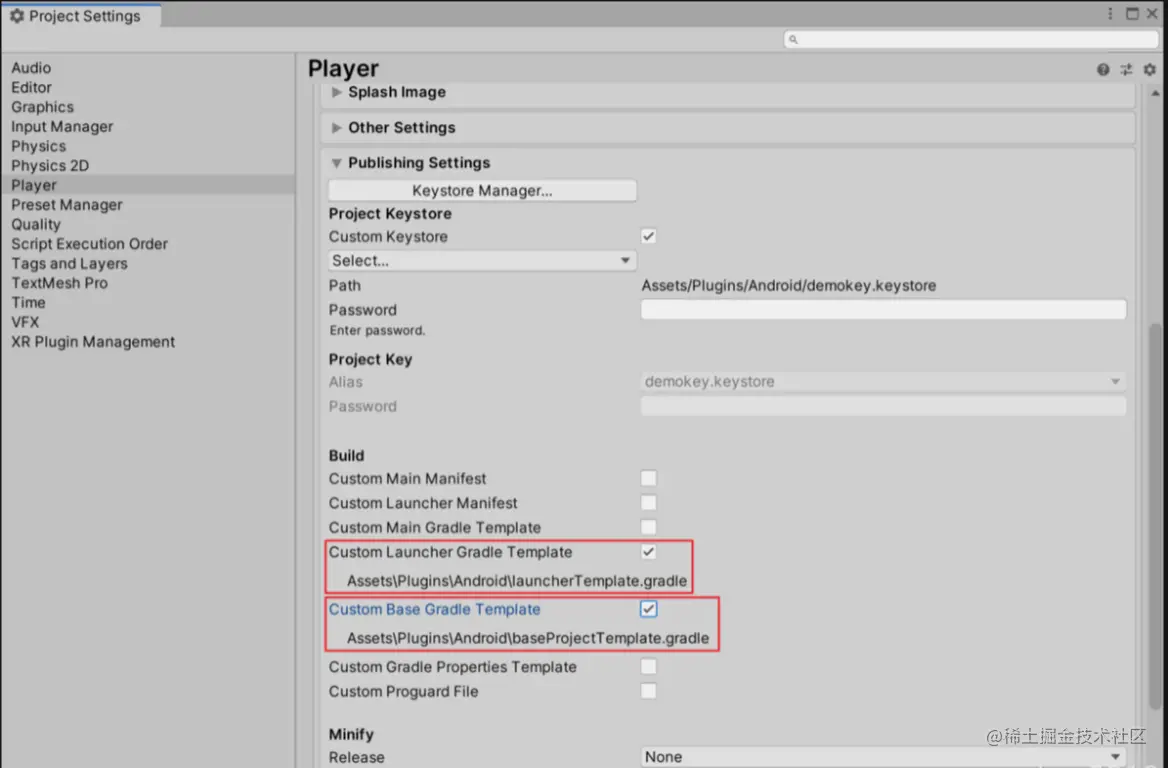Collapse the Publishing Settings section
Screen dimensions: 1168x768
coord(336,163)
